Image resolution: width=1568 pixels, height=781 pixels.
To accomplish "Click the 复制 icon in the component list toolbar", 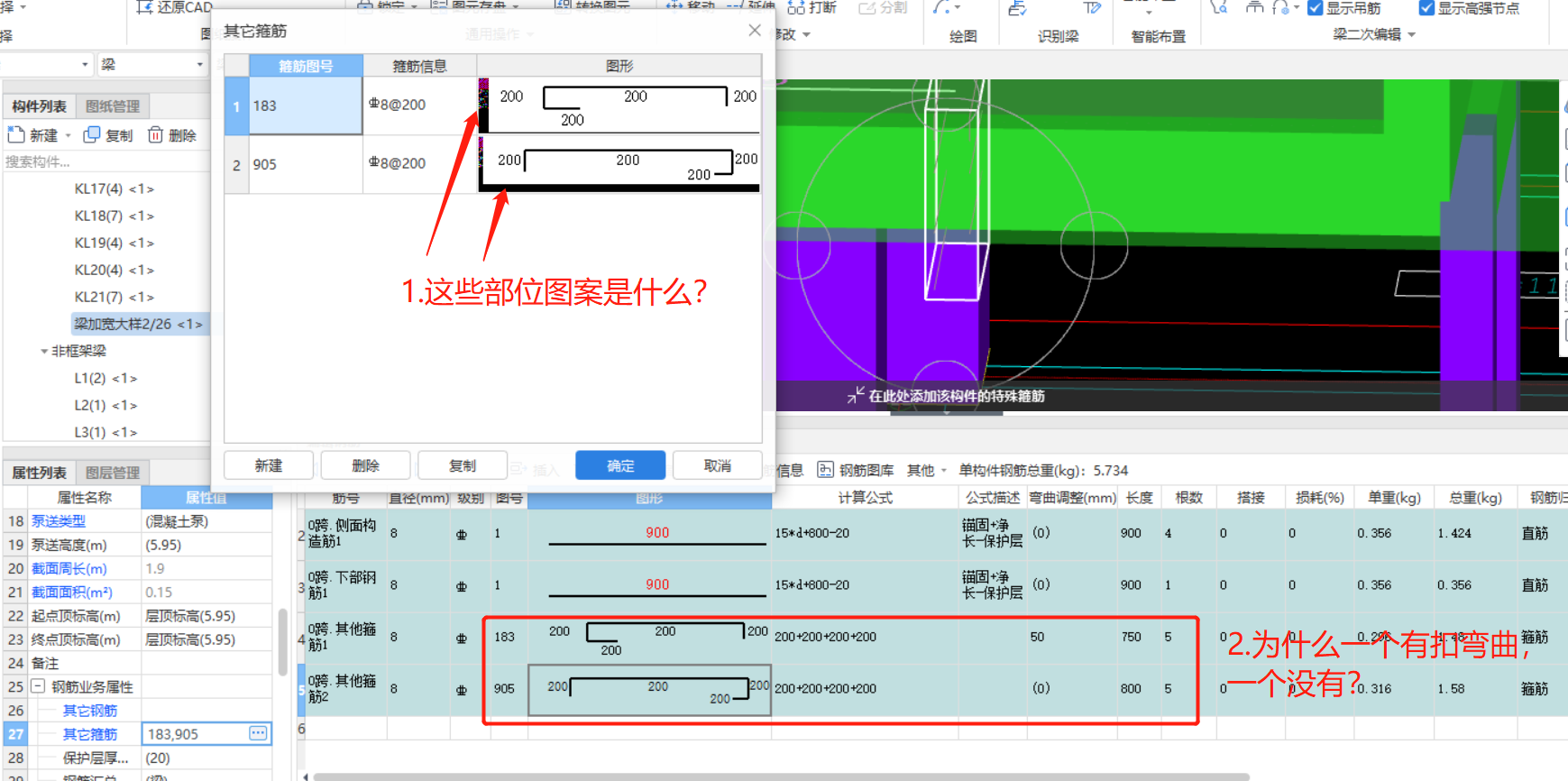I will pos(91,135).
